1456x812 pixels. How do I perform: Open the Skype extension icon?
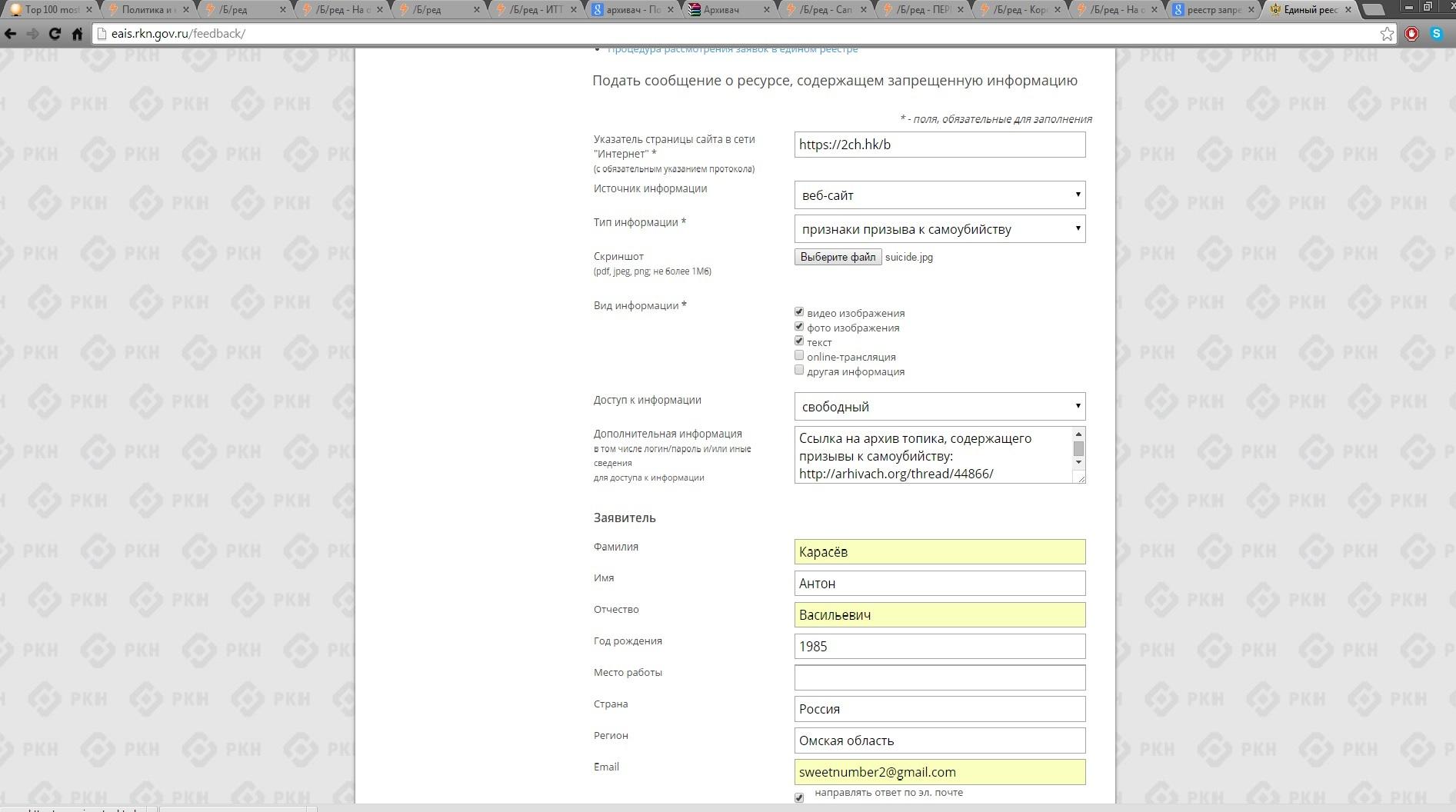[x=1436, y=34]
